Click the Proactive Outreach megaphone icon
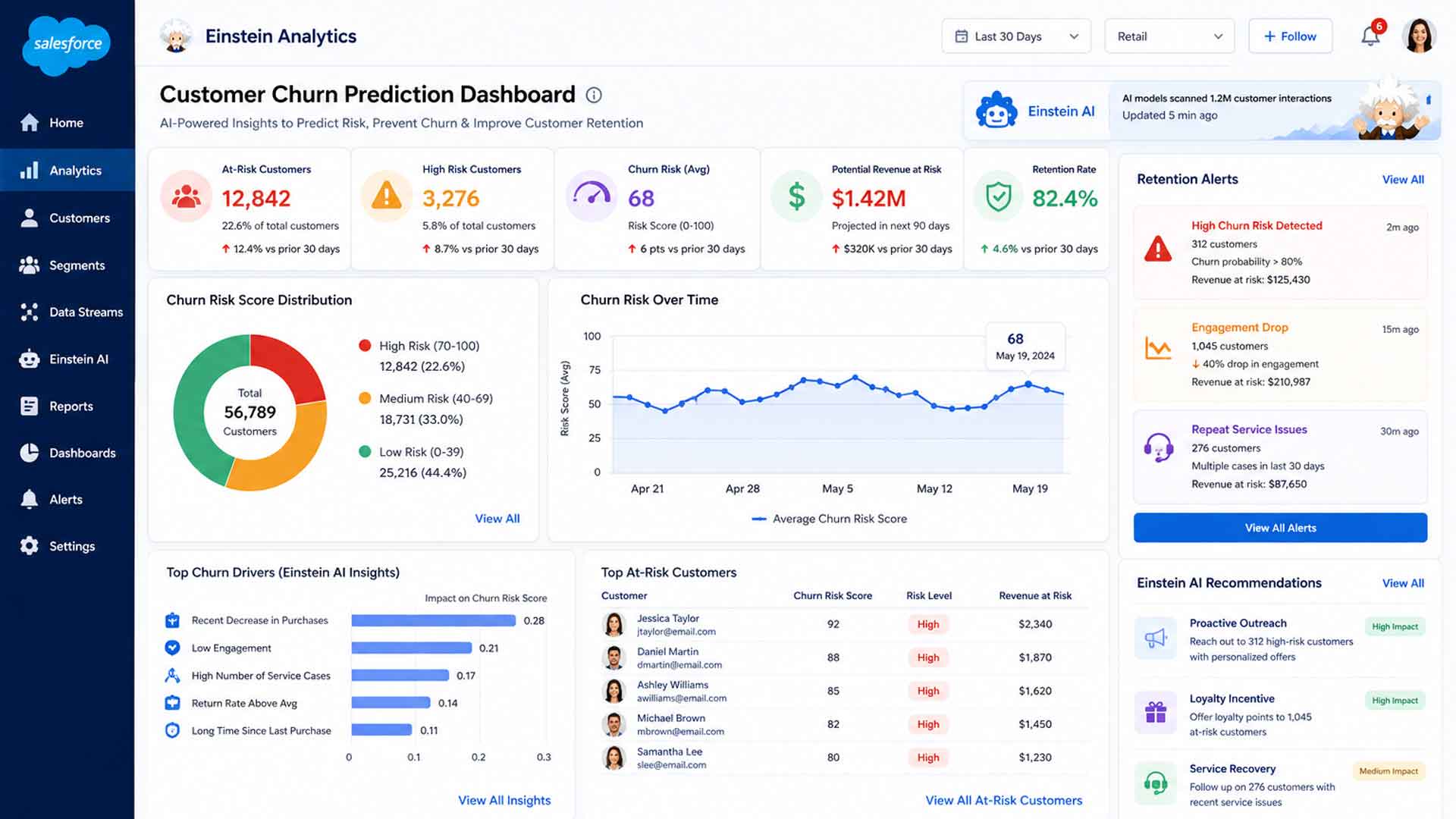The width and height of the screenshot is (1456, 819). (x=1156, y=639)
